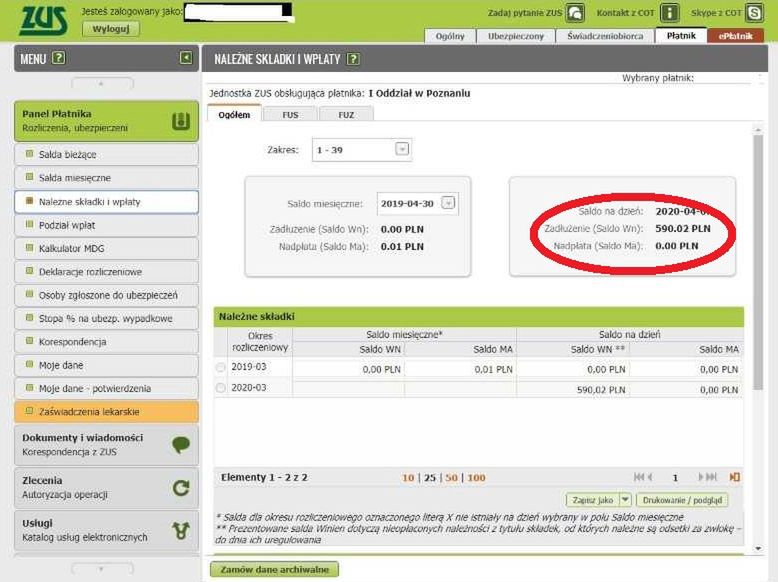Open Moje dane - potwierdzenia menu item
The image size is (778, 582).
[106, 388]
